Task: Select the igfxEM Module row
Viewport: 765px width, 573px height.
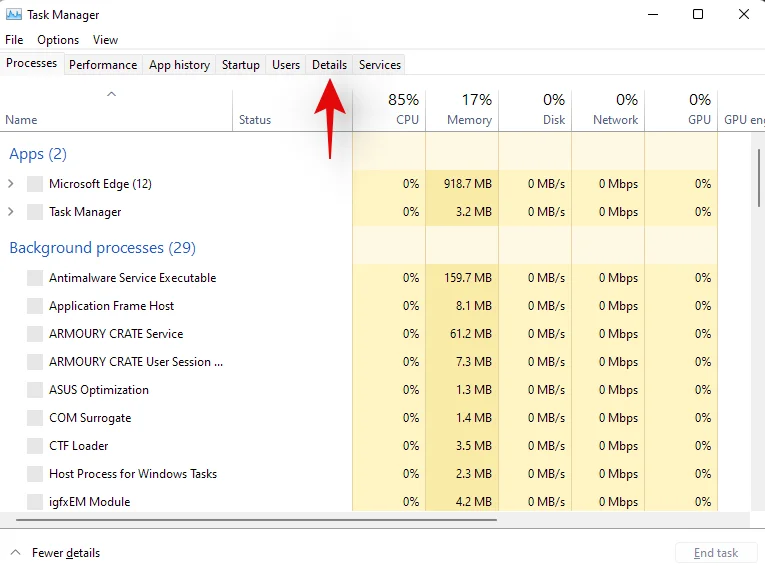Action: pos(359,501)
